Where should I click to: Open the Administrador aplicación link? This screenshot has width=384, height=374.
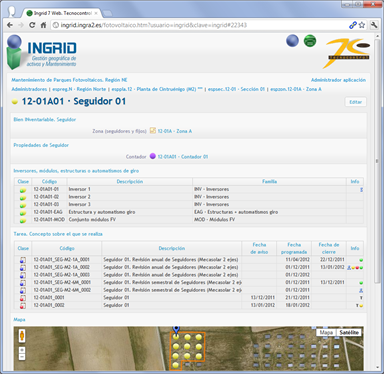click(338, 80)
